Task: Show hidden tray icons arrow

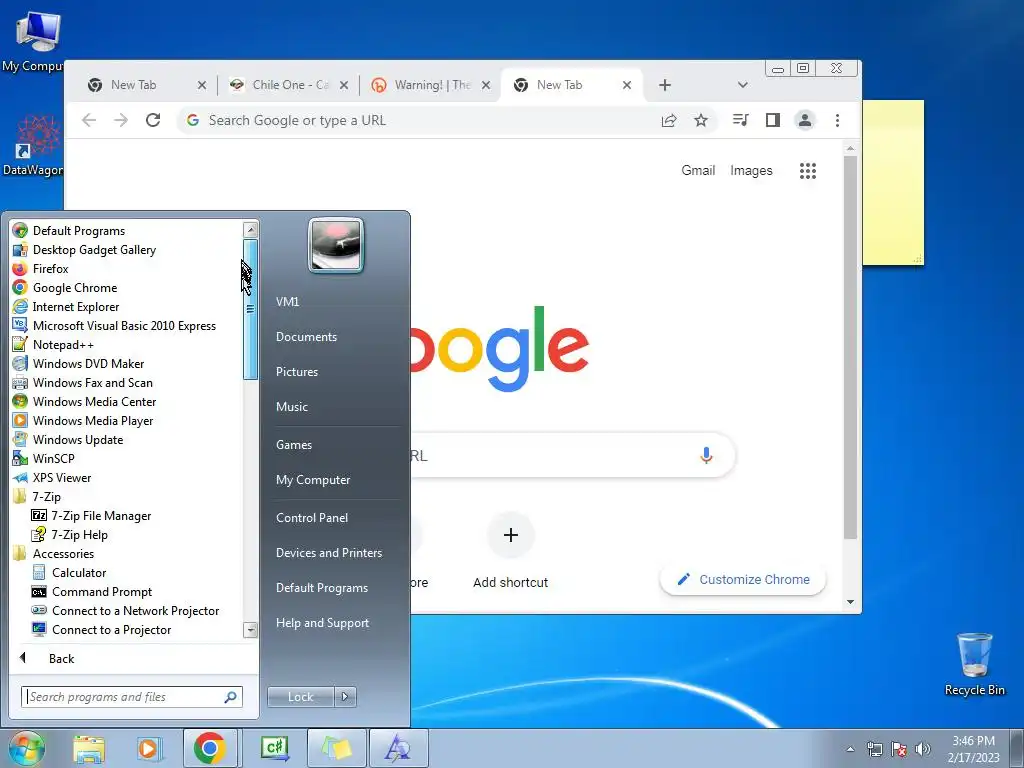Action: [x=850, y=749]
